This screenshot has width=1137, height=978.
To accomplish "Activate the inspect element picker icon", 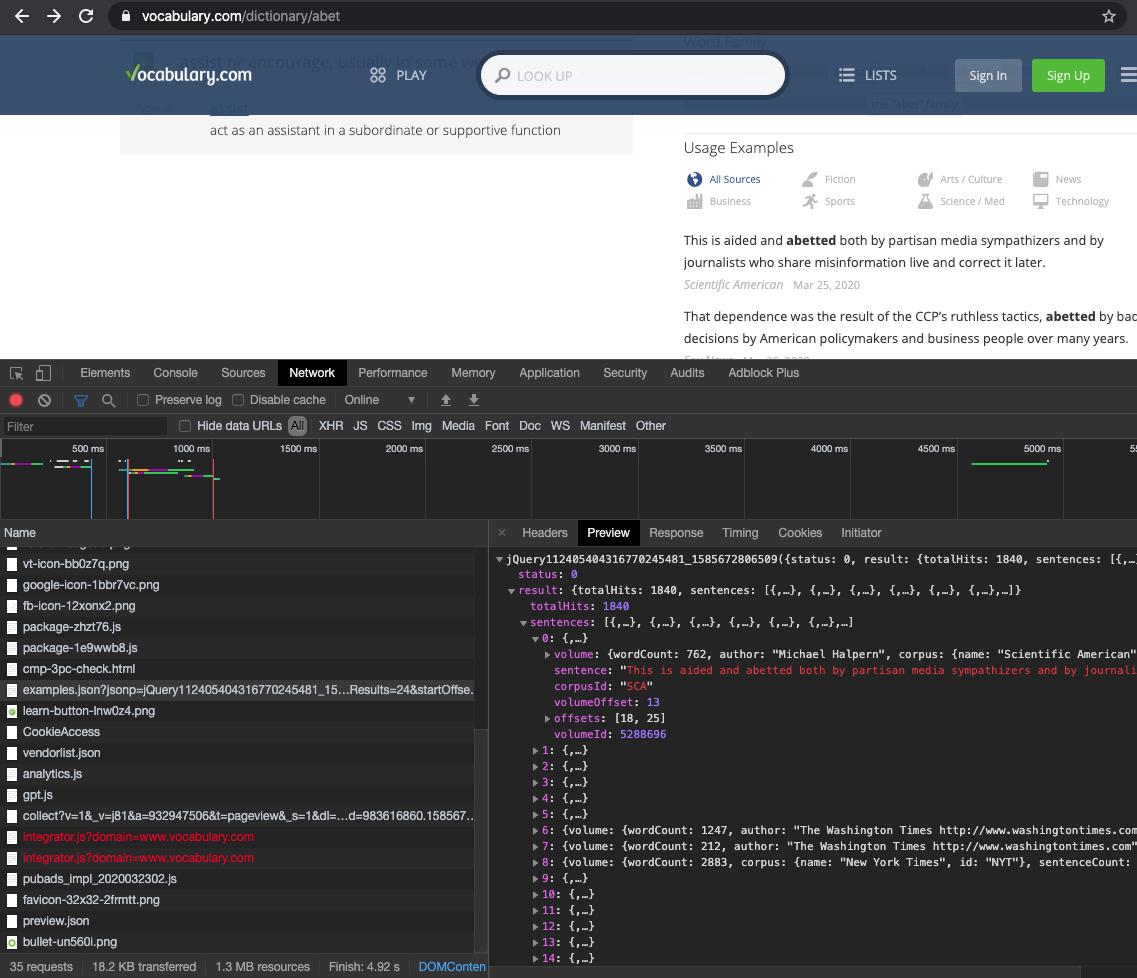I will [16, 373].
